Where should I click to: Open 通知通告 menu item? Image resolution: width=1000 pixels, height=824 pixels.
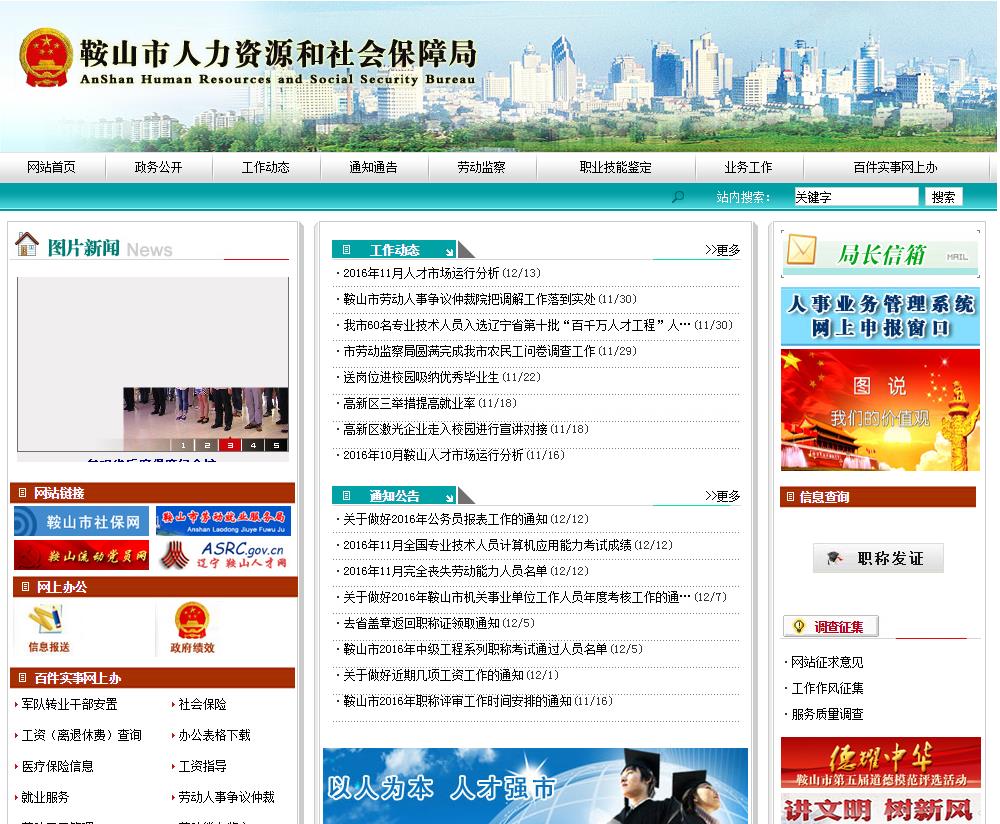point(373,167)
